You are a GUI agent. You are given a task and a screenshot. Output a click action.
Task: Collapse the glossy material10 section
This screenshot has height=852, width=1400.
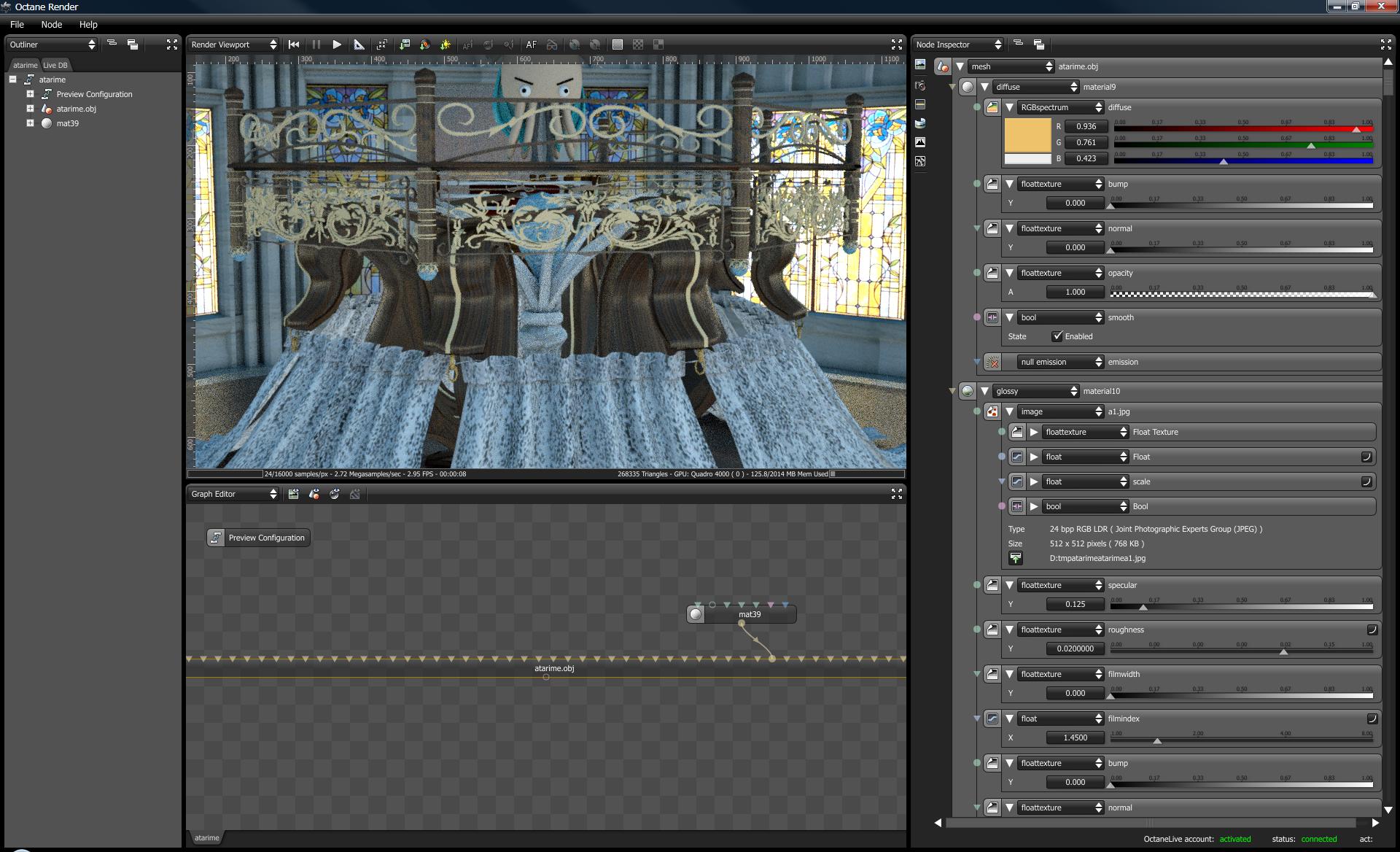[984, 391]
